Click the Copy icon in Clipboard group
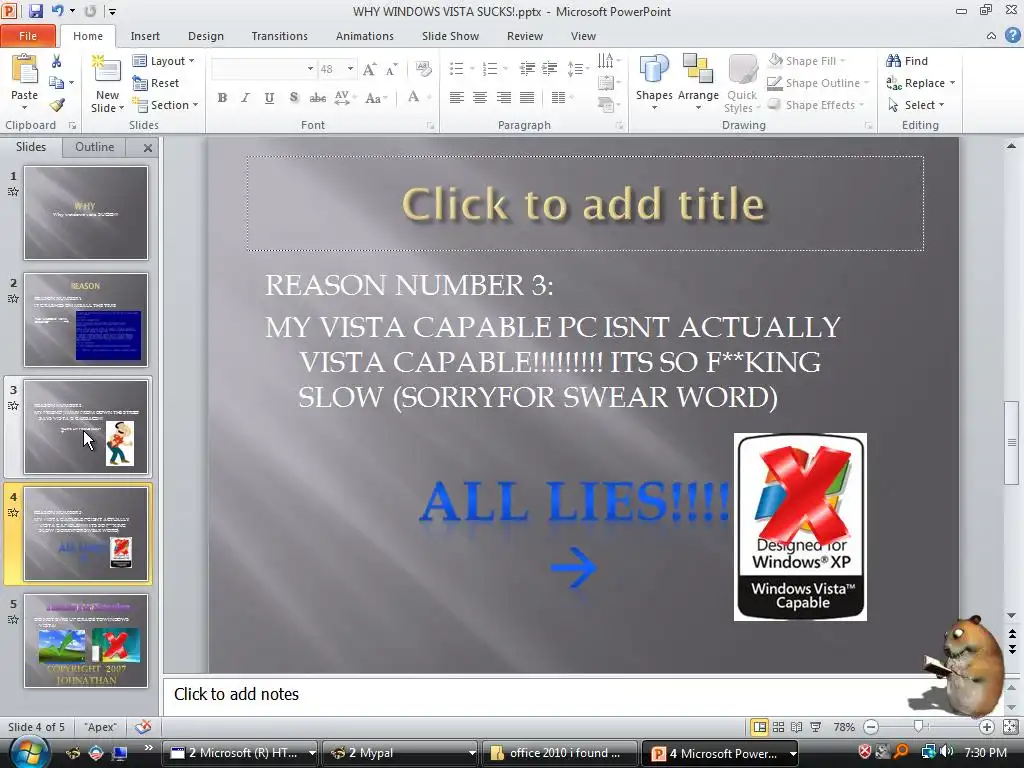Screen dimensions: 1024x768 tap(56, 83)
